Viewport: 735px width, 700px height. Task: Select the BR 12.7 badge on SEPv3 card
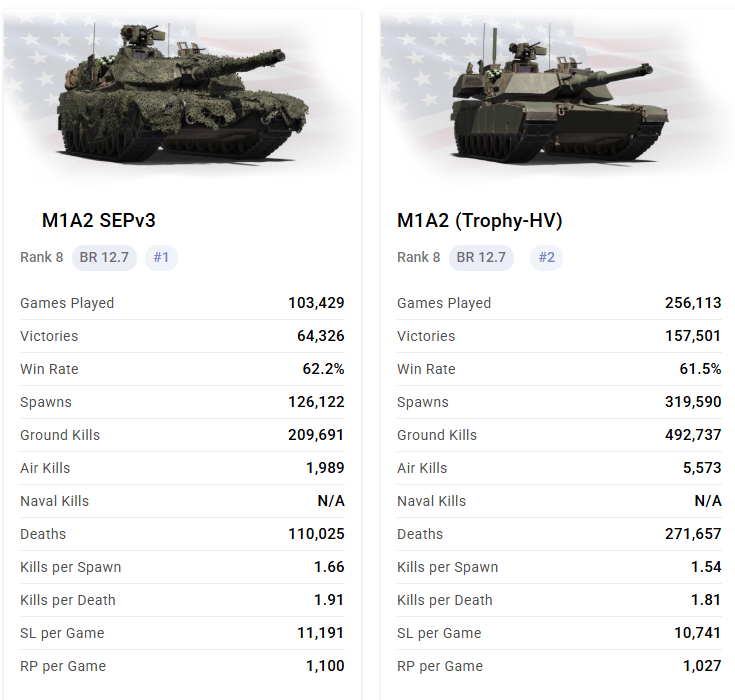[104, 257]
